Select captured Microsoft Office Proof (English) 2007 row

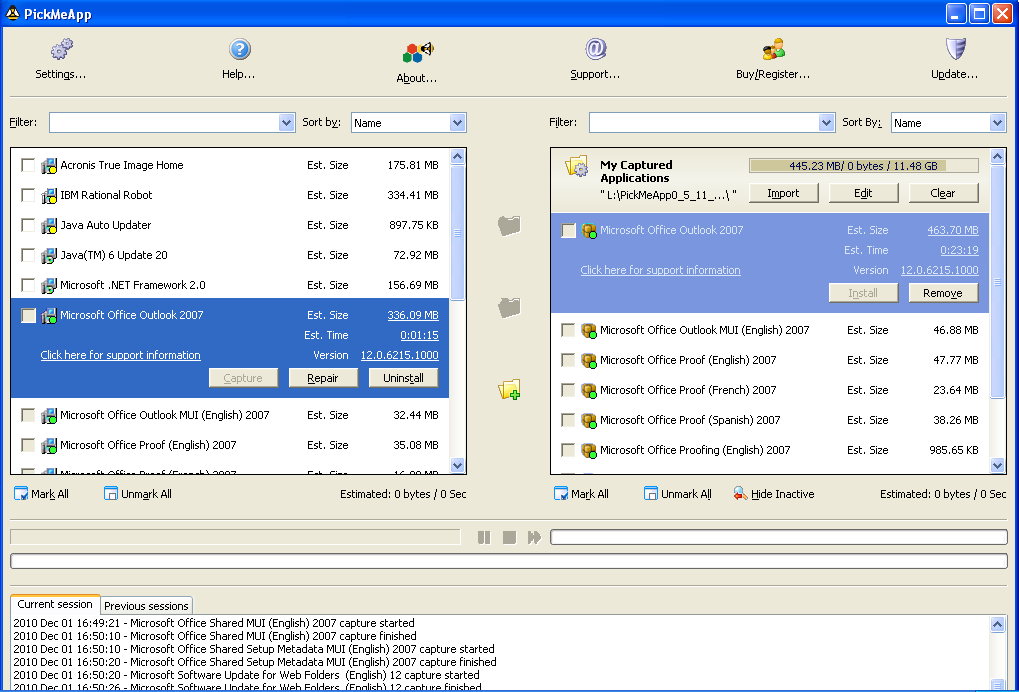tap(770, 360)
